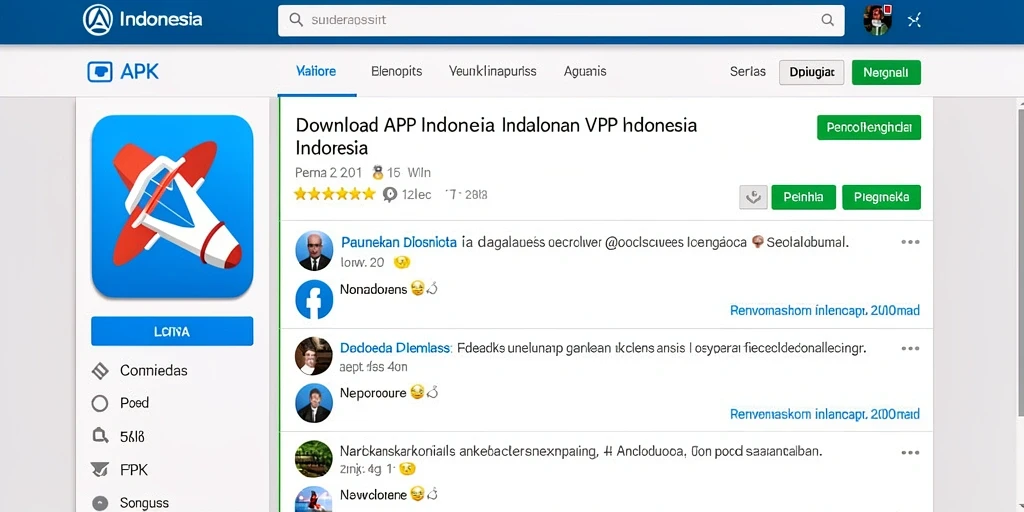Click the five-star rating
1024x512 pixels.
[x=335, y=194]
